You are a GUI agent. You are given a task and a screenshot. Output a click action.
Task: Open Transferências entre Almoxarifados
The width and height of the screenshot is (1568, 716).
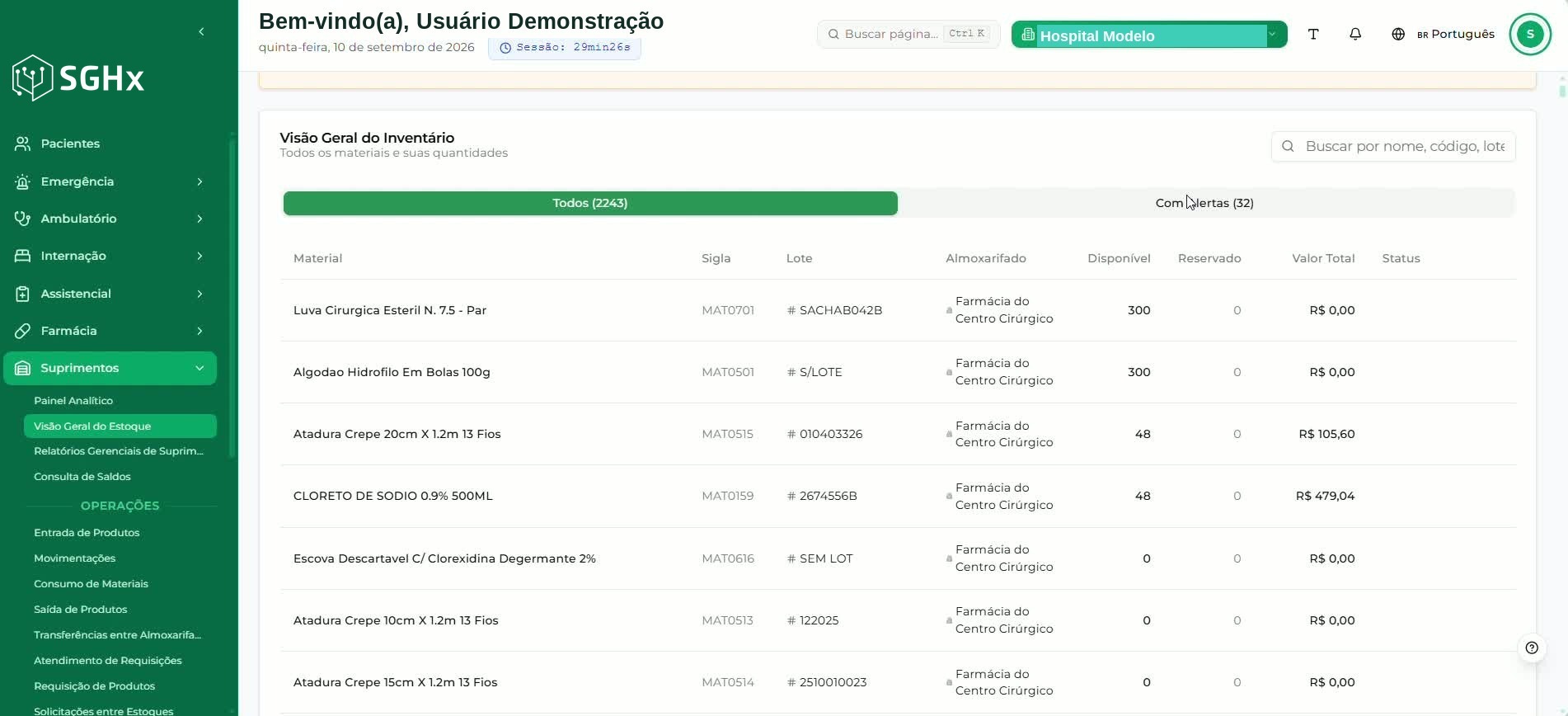click(118, 635)
